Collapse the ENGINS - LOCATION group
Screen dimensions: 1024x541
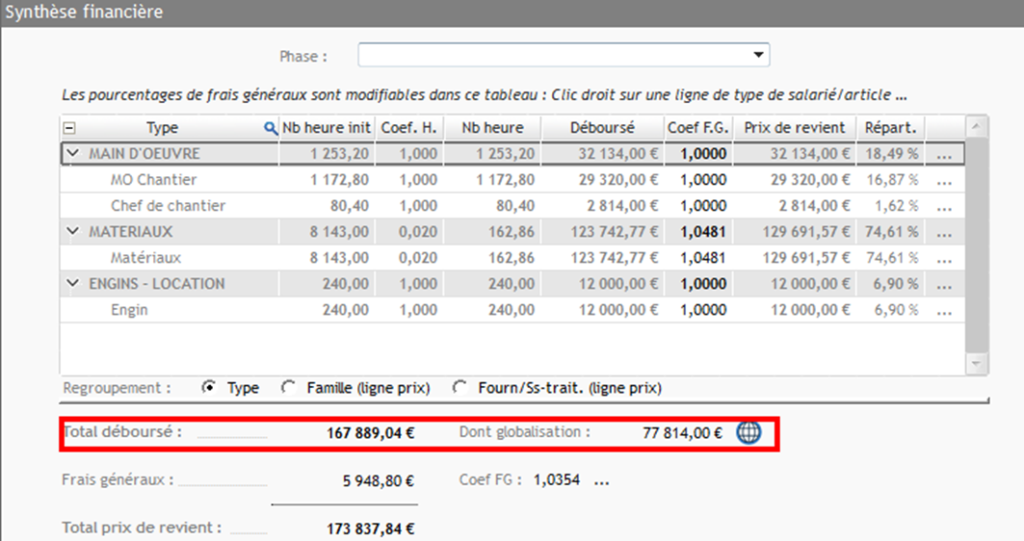point(73,284)
